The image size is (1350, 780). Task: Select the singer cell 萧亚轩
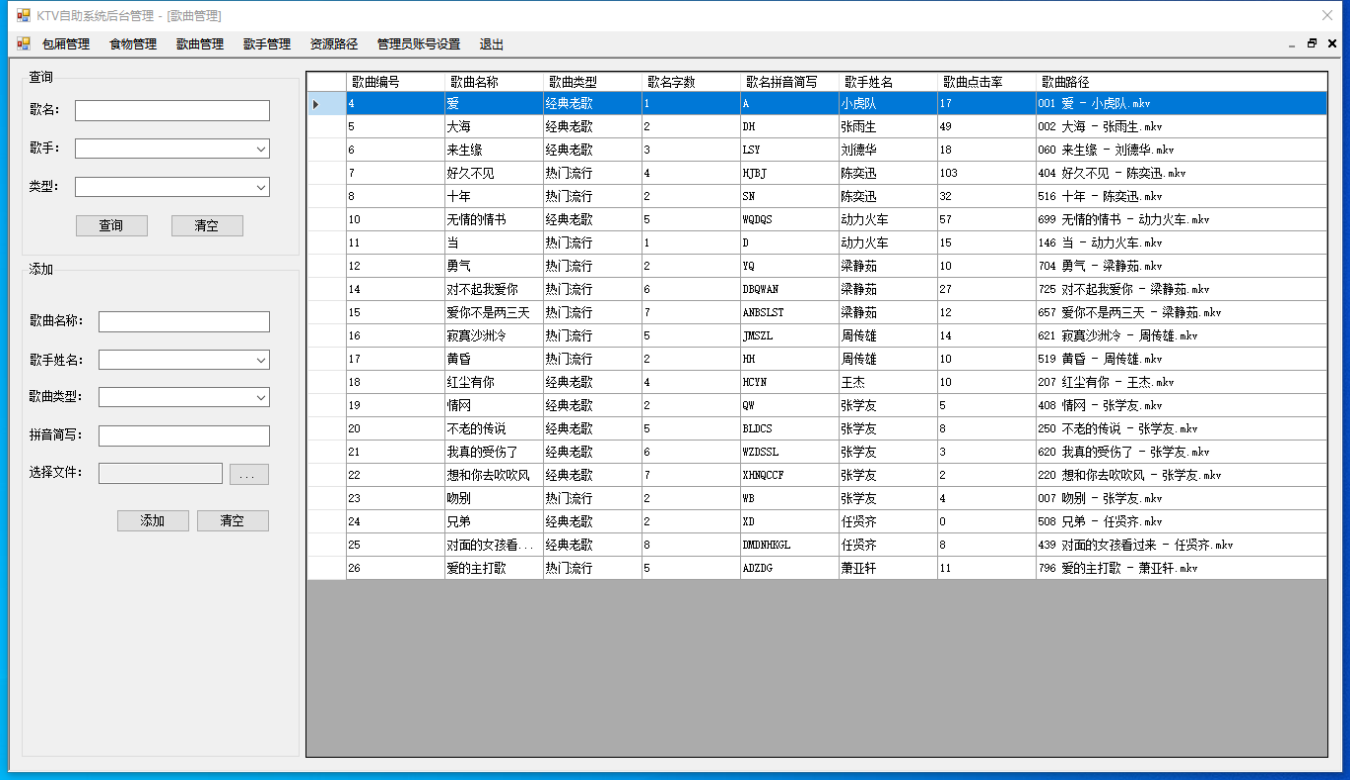point(888,568)
